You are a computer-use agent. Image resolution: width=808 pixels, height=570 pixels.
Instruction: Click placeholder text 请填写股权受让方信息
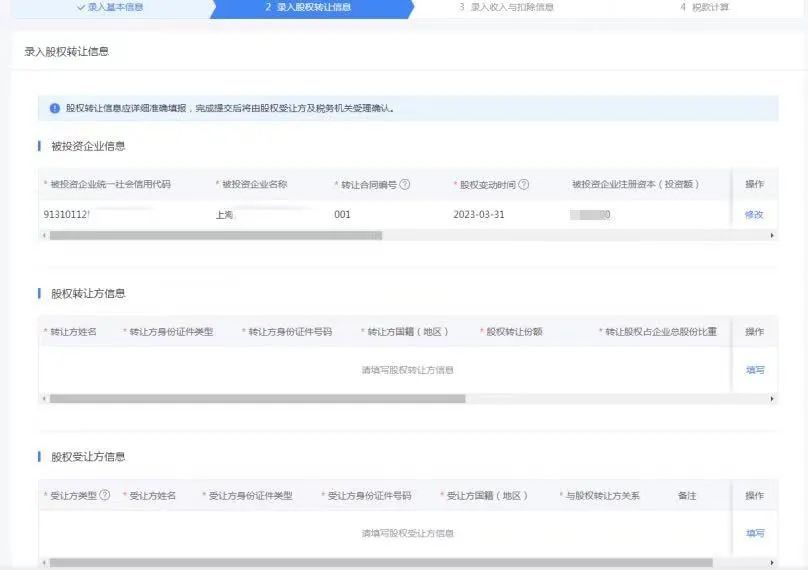[407, 533]
